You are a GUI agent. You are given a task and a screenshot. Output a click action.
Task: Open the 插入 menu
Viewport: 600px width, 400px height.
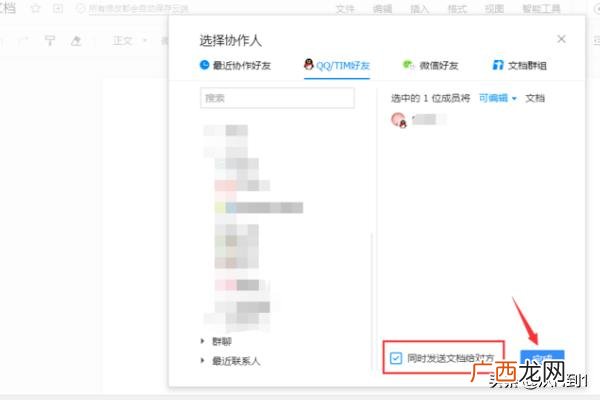coord(419,8)
